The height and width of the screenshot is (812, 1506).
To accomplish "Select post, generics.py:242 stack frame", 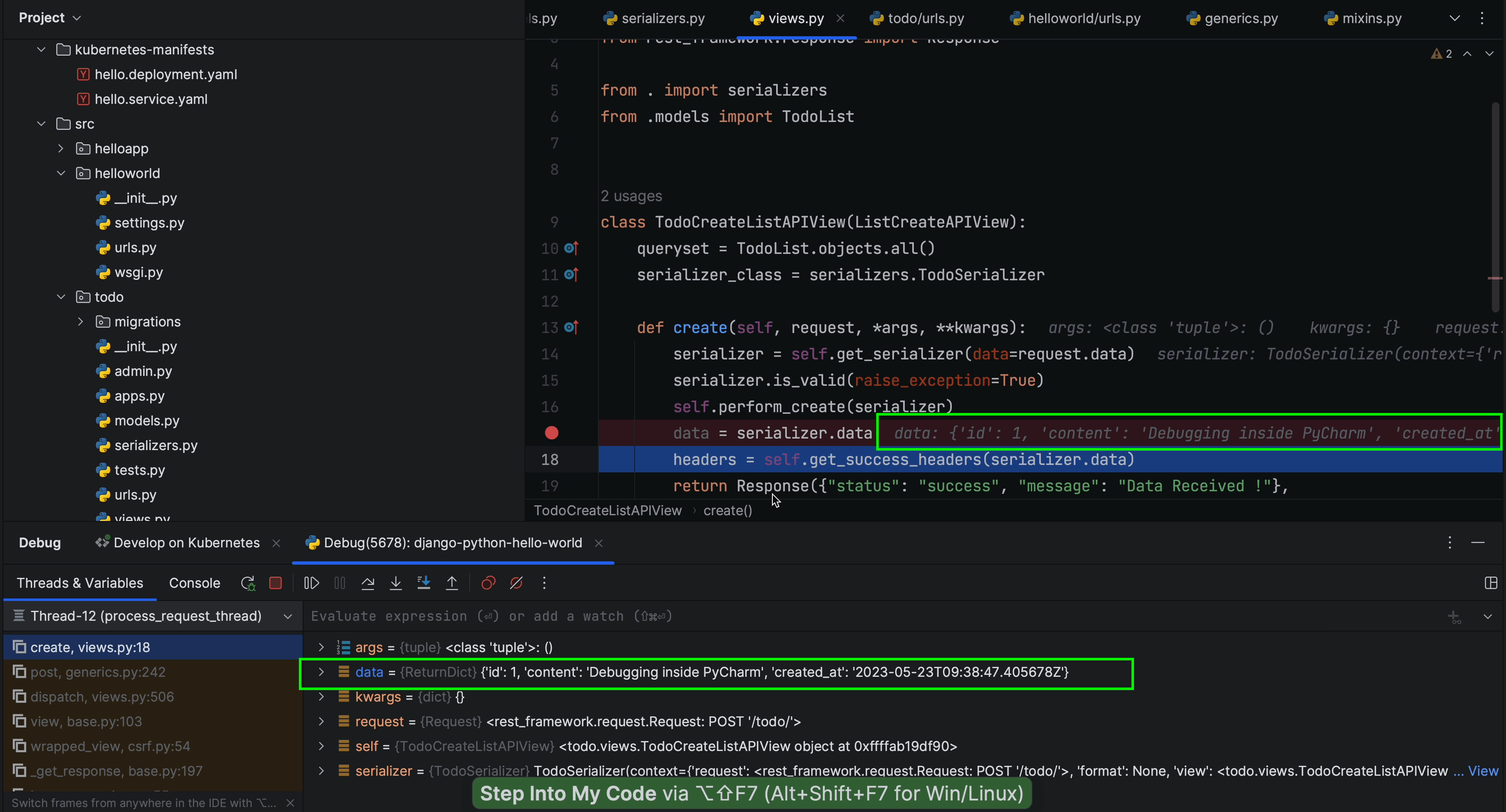I will tap(98, 672).
